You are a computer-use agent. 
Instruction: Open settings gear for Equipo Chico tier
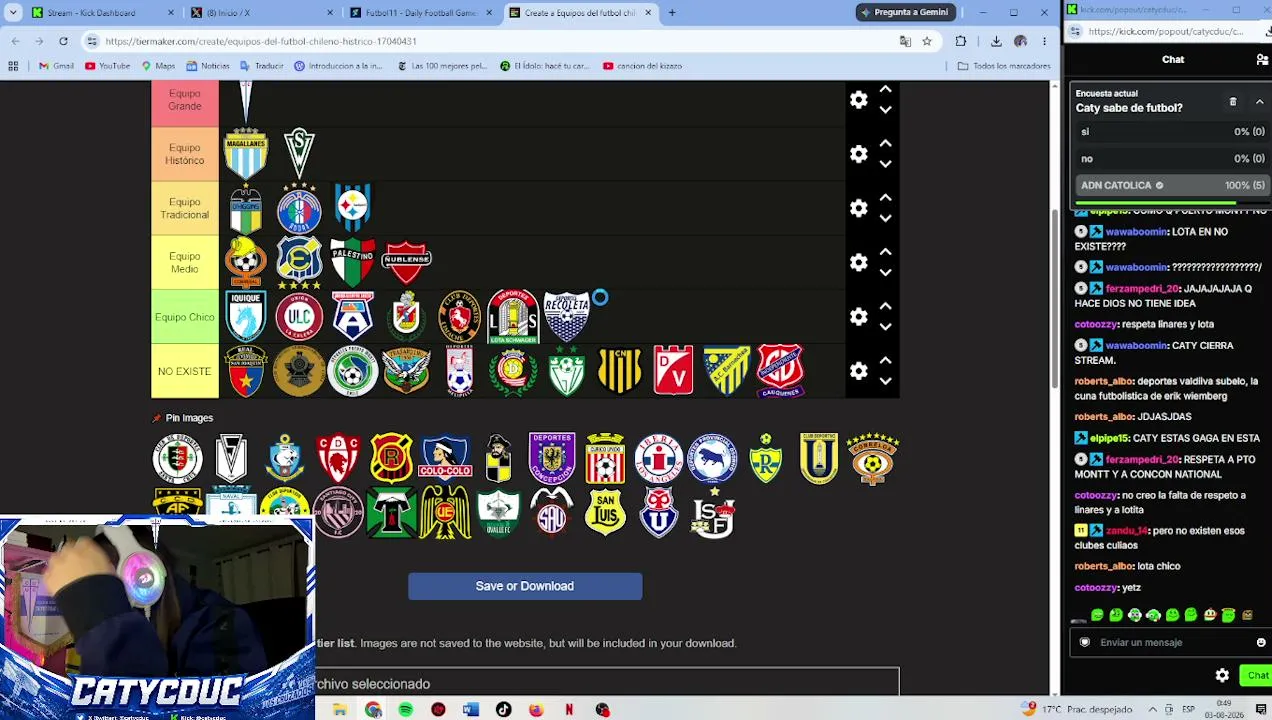(x=858, y=317)
